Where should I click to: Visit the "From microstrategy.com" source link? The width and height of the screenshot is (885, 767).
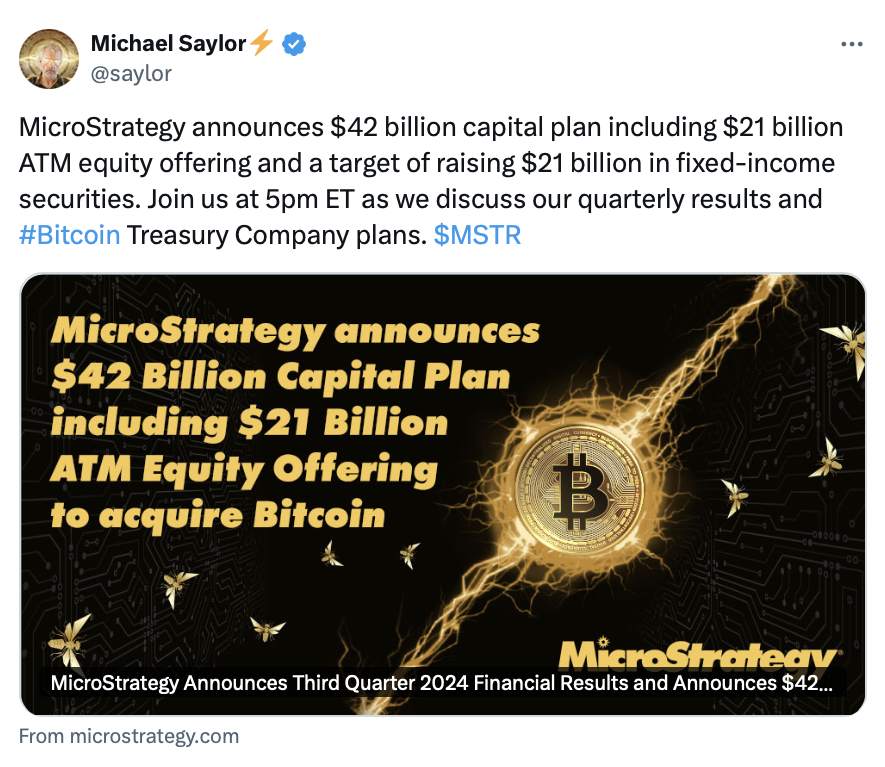pos(129,737)
